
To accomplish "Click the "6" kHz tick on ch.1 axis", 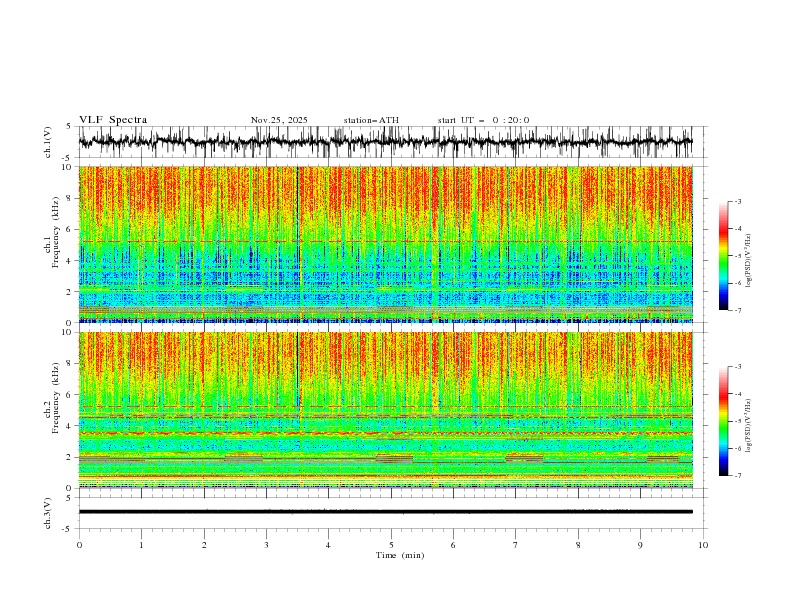I will (69, 229).
